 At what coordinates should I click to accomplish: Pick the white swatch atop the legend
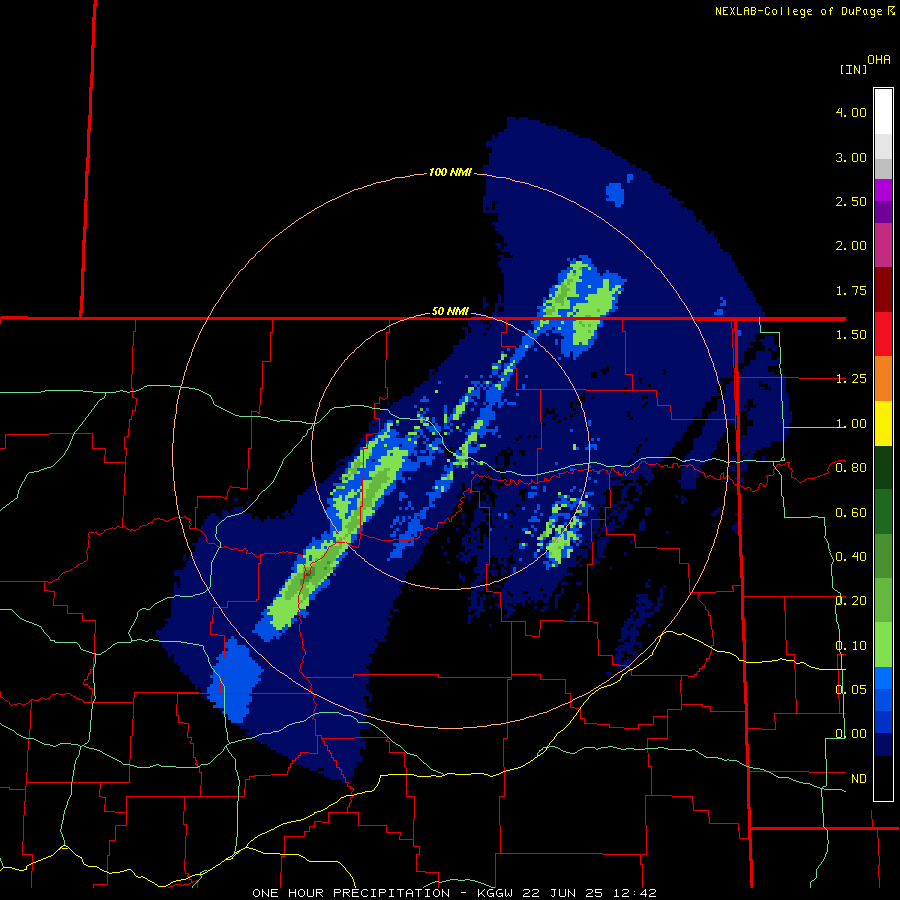tap(883, 111)
